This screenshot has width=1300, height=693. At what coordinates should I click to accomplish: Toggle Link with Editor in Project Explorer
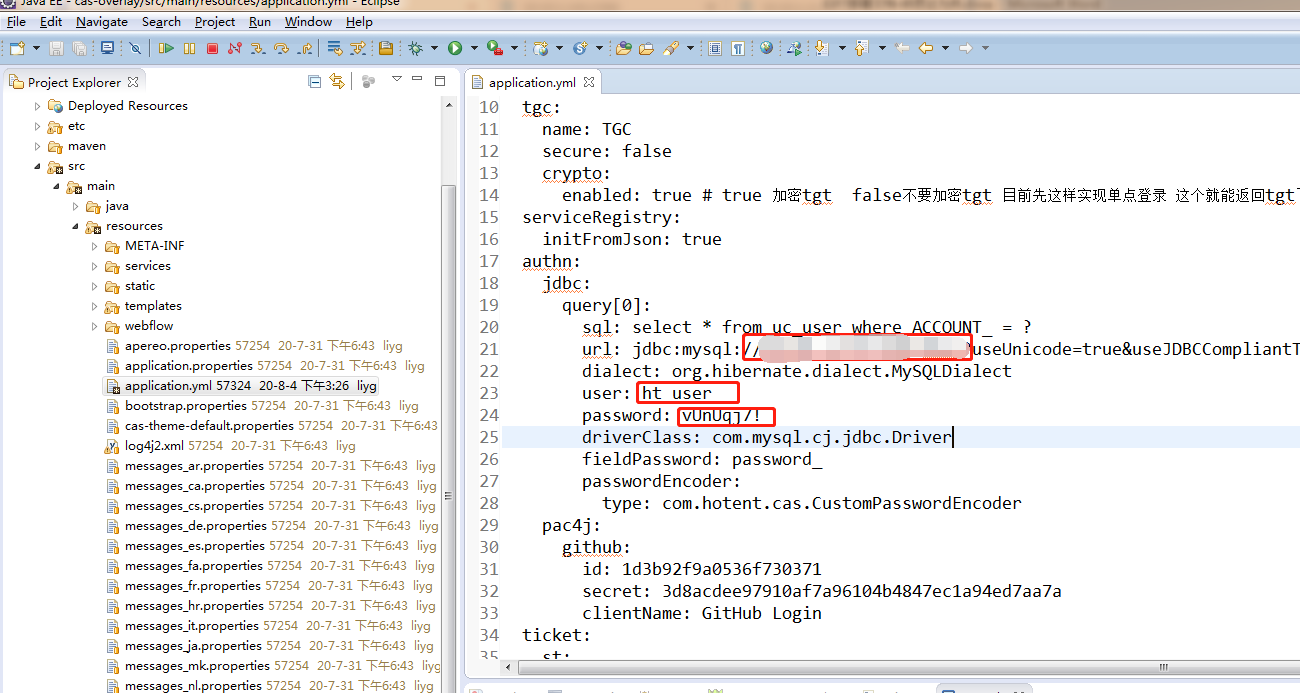pyautogui.click(x=337, y=81)
